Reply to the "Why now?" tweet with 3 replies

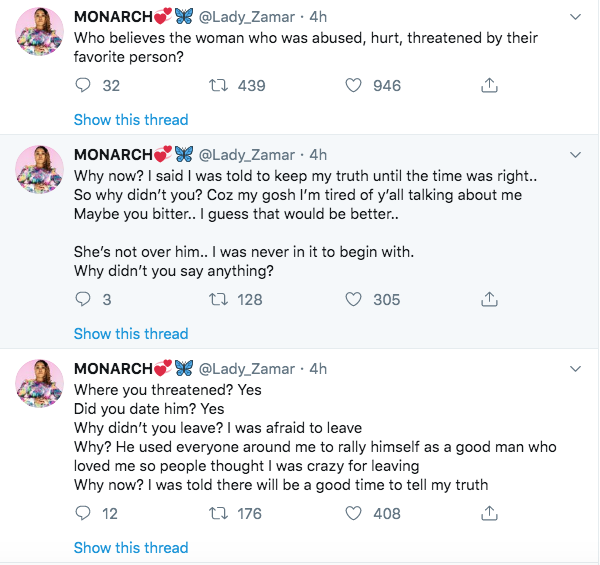coord(84,299)
